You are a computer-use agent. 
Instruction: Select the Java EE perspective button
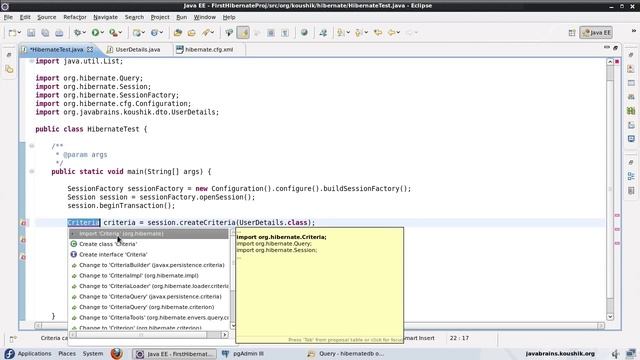tap(596, 33)
